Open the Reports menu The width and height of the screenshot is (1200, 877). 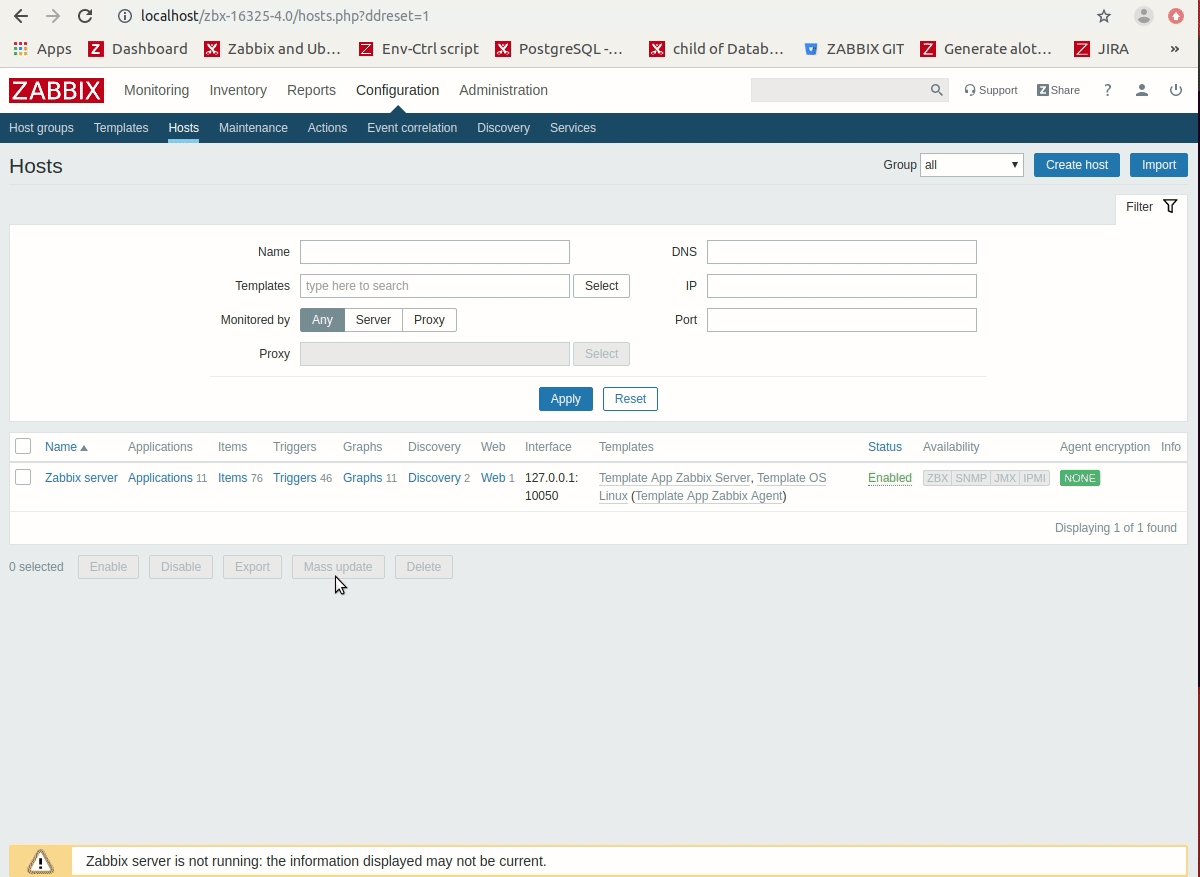[311, 90]
